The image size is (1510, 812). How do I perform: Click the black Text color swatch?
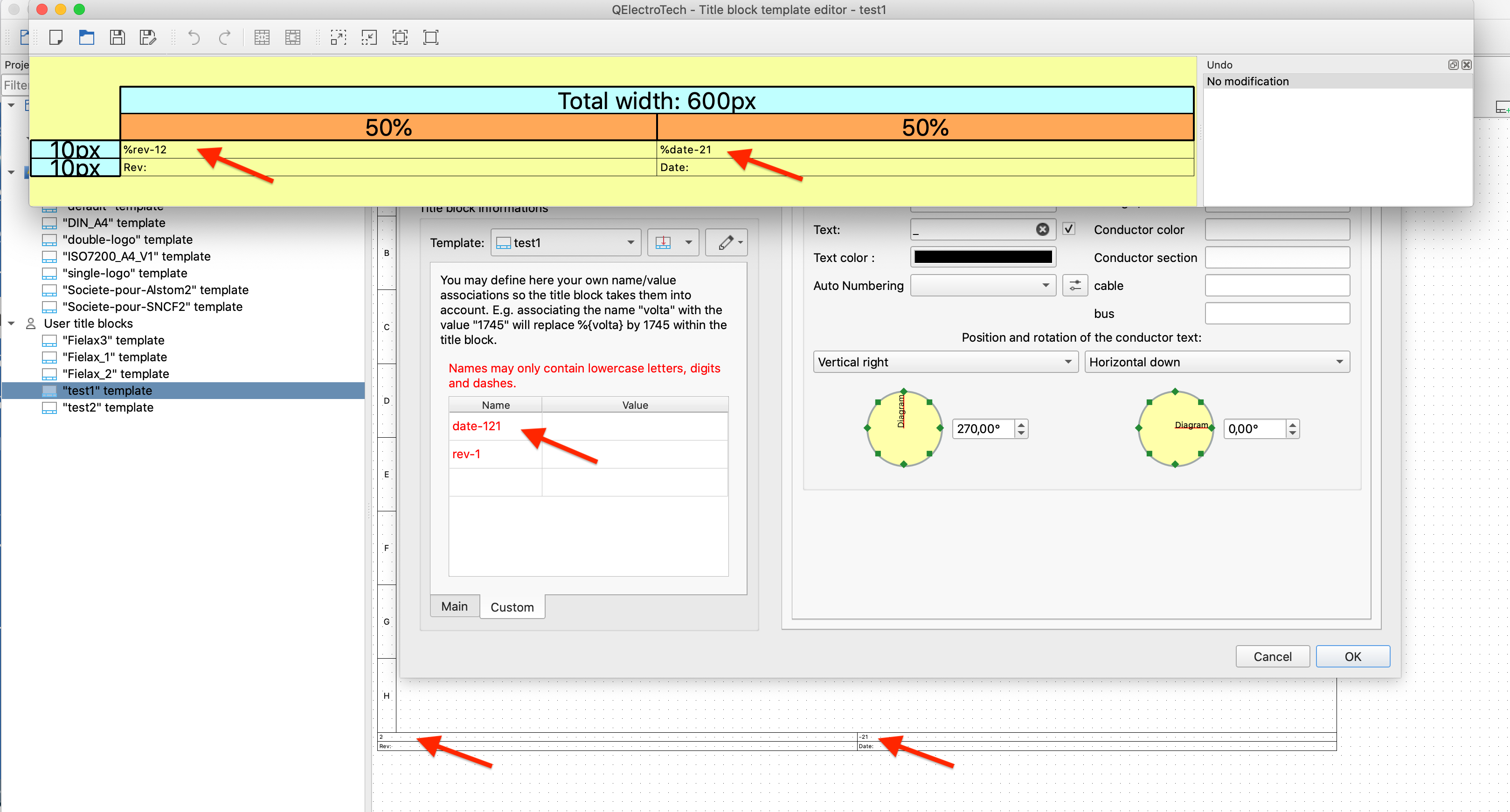coord(983,257)
